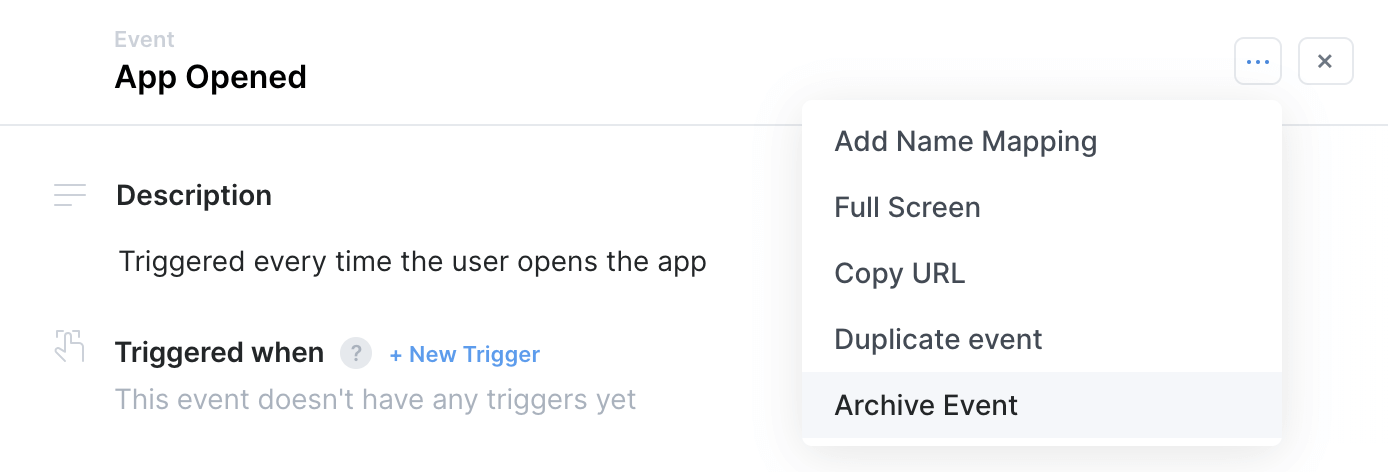Click the horizontal divider below the header
1388x472 pixels.
(x=400, y=125)
